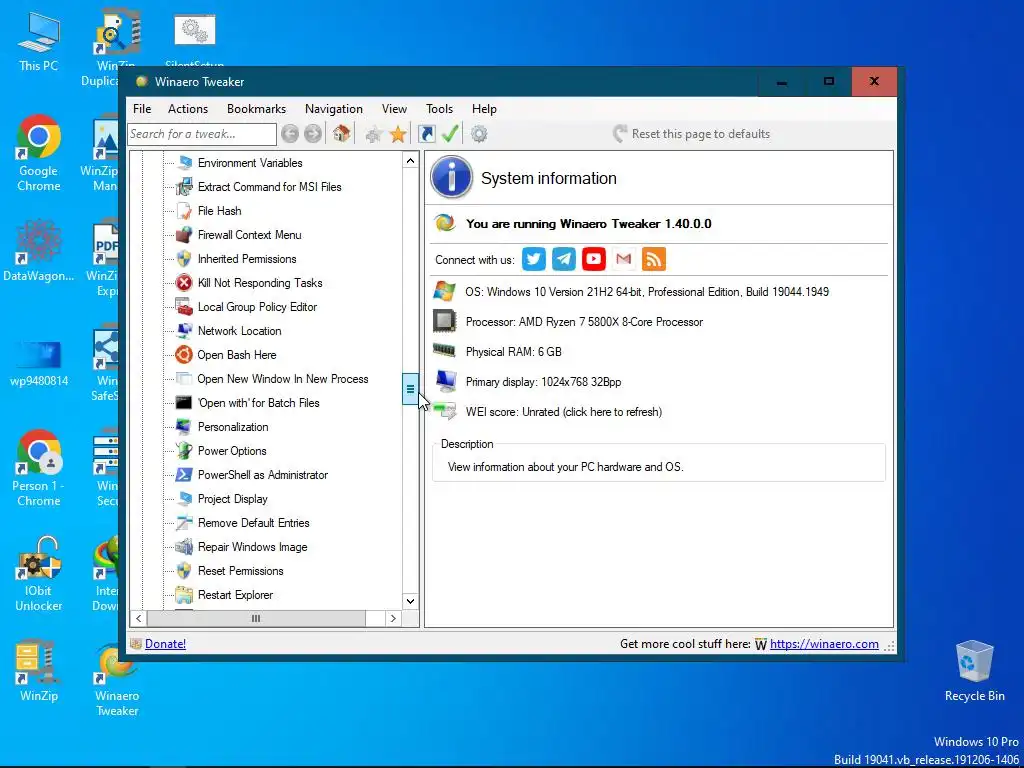Select Personalization in the tree
This screenshot has width=1024, height=768.
point(233,427)
